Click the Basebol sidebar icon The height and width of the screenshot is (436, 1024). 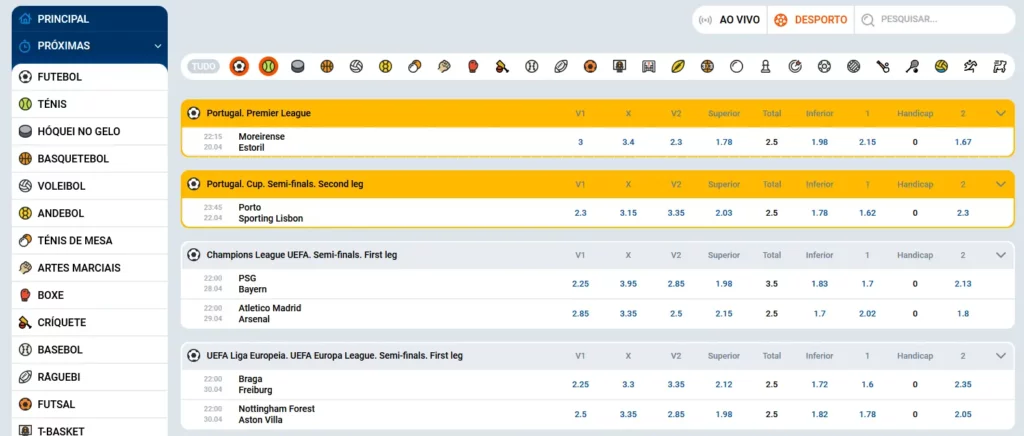click(x=25, y=350)
